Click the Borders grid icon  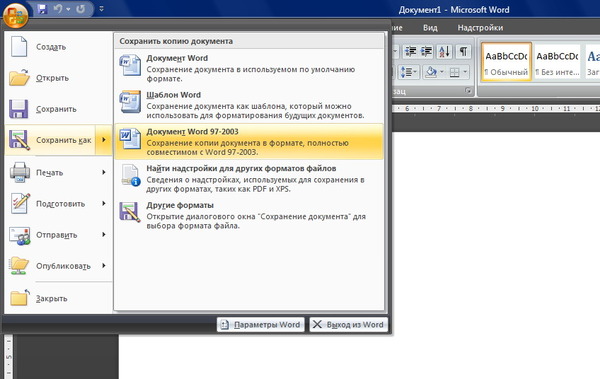(x=454, y=72)
